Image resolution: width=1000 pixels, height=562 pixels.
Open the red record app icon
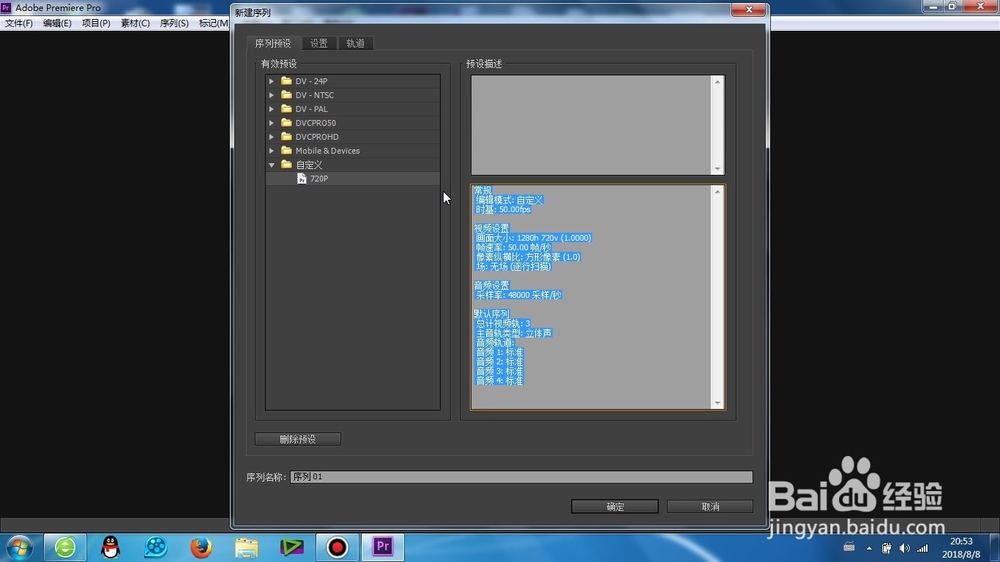(x=337, y=547)
